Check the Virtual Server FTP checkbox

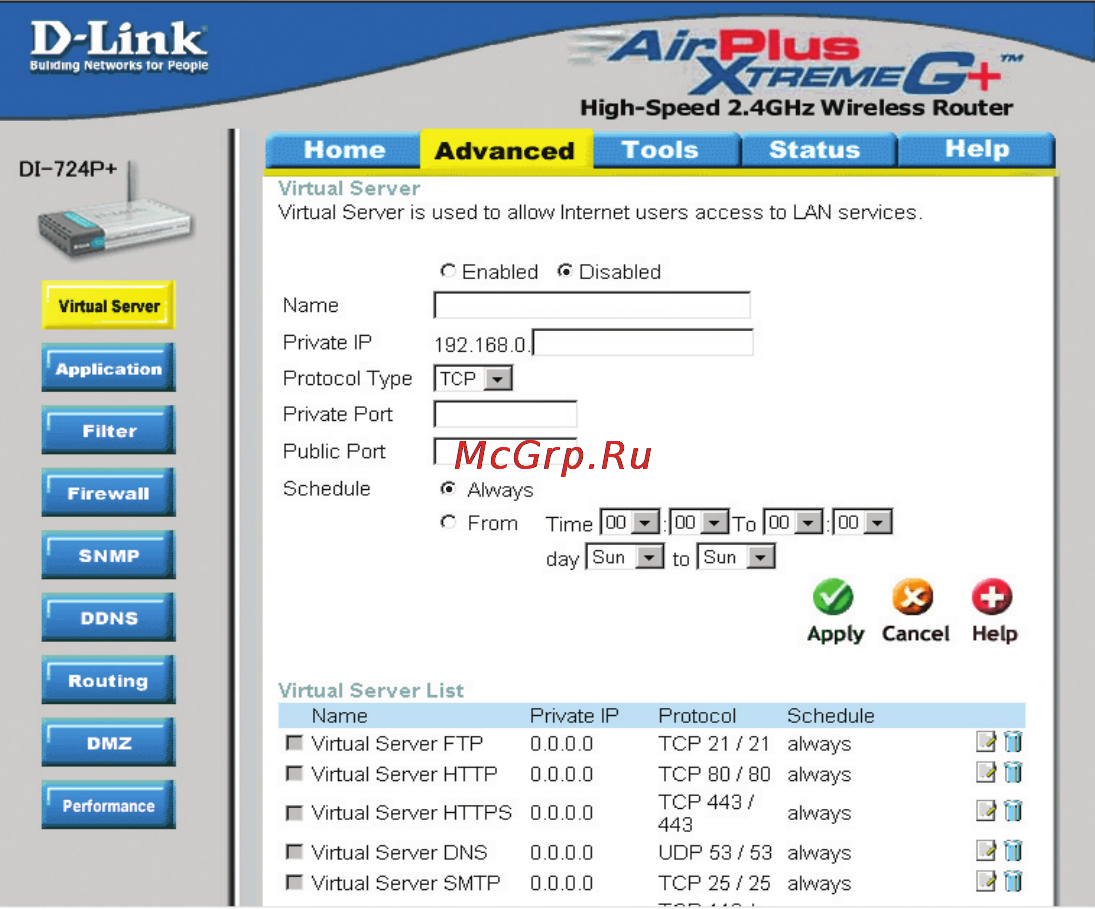(x=294, y=743)
